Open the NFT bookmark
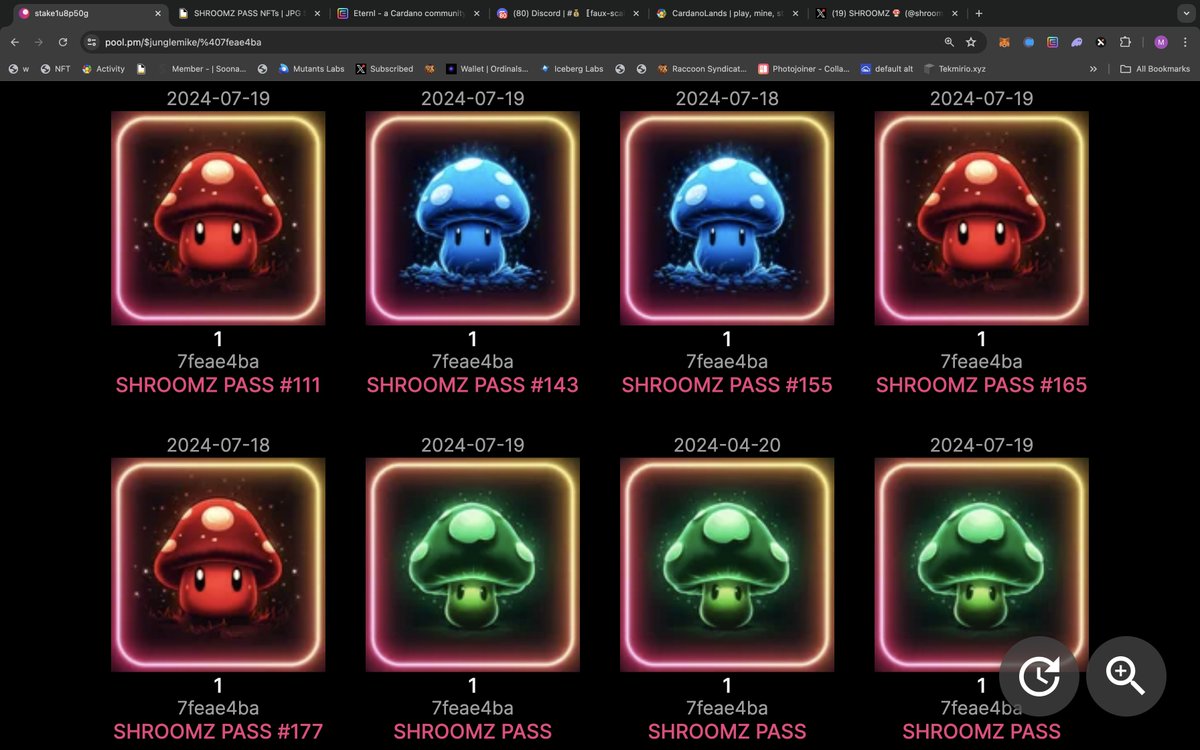Image resolution: width=1200 pixels, height=750 pixels. point(55,69)
